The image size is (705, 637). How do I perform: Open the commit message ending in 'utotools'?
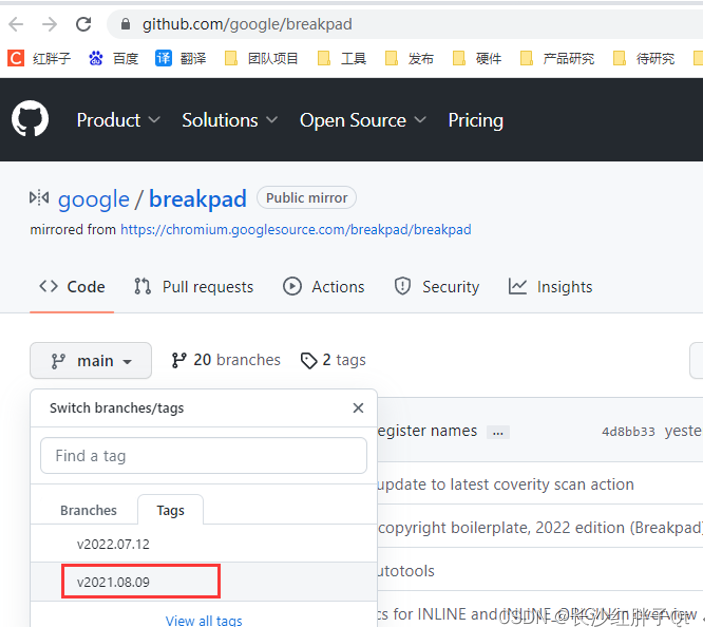pos(406,571)
